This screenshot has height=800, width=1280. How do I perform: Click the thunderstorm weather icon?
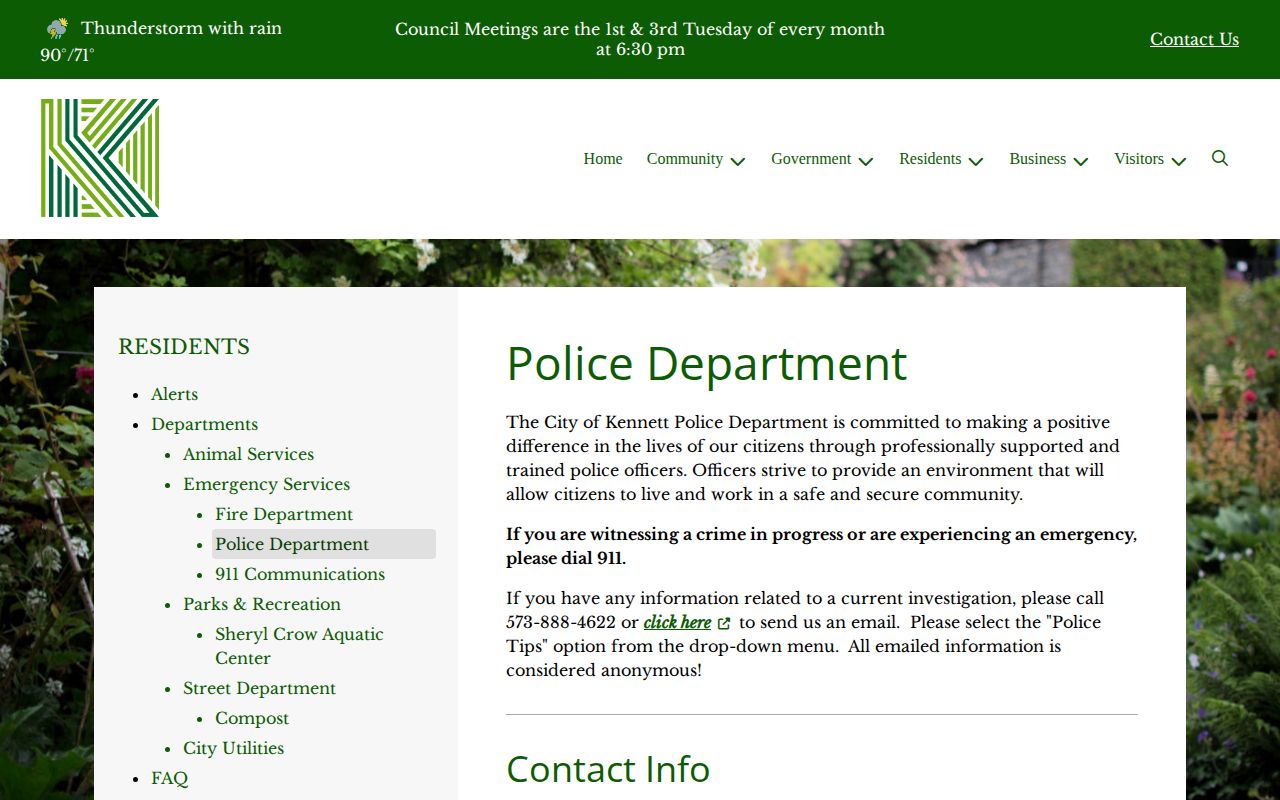pyautogui.click(x=57, y=28)
